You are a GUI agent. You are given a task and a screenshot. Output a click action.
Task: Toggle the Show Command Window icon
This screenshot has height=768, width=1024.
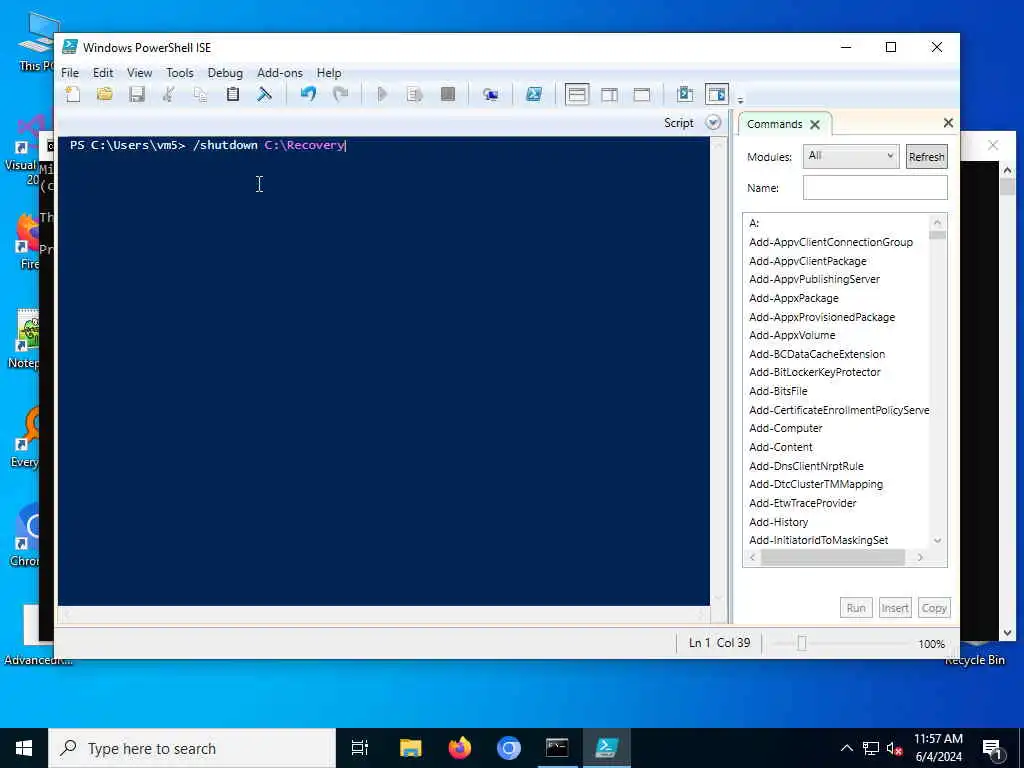[x=684, y=95]
